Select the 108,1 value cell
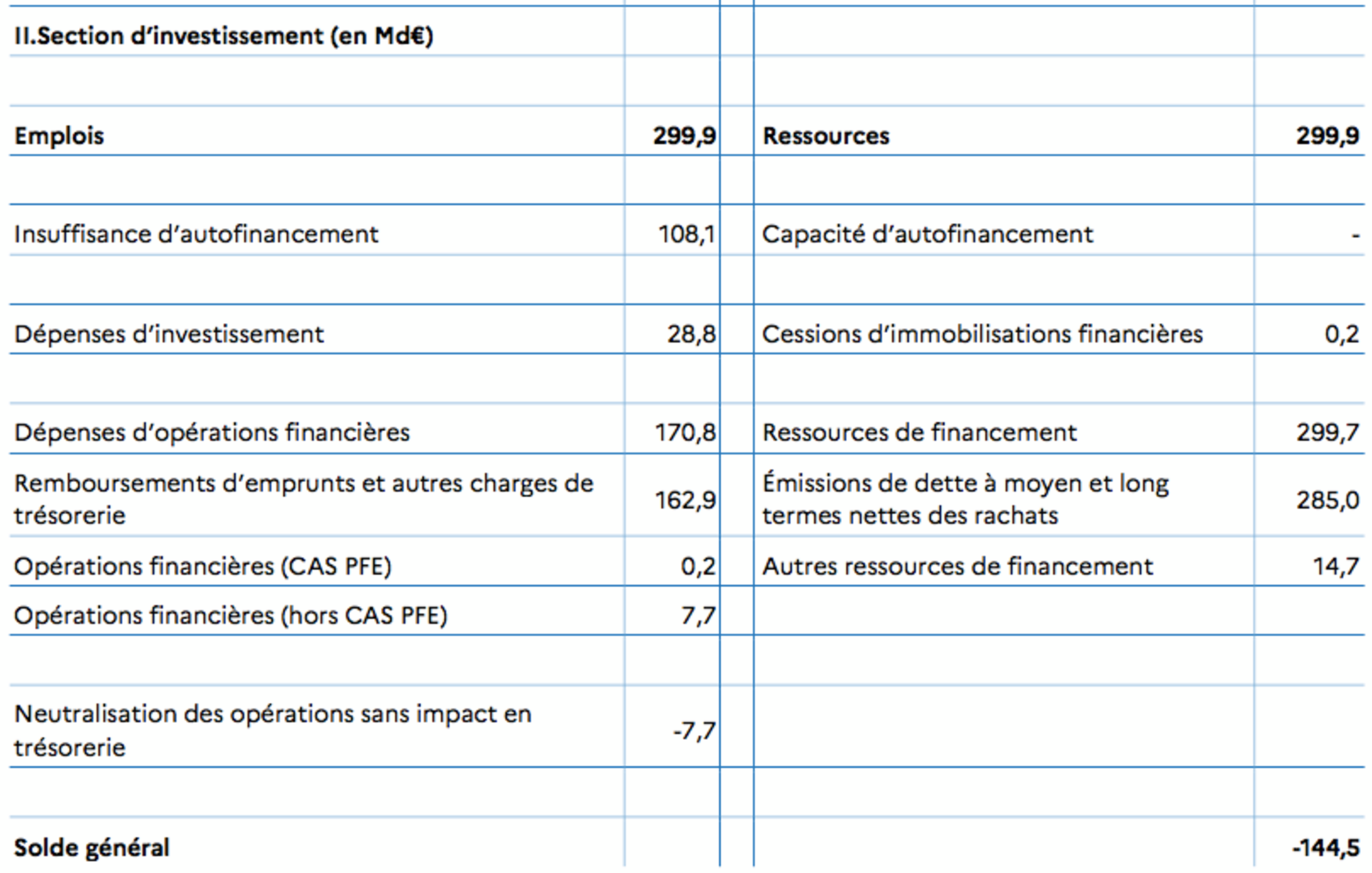The height and width of the screenshot is (873, 1372). (x=686, y=234)
